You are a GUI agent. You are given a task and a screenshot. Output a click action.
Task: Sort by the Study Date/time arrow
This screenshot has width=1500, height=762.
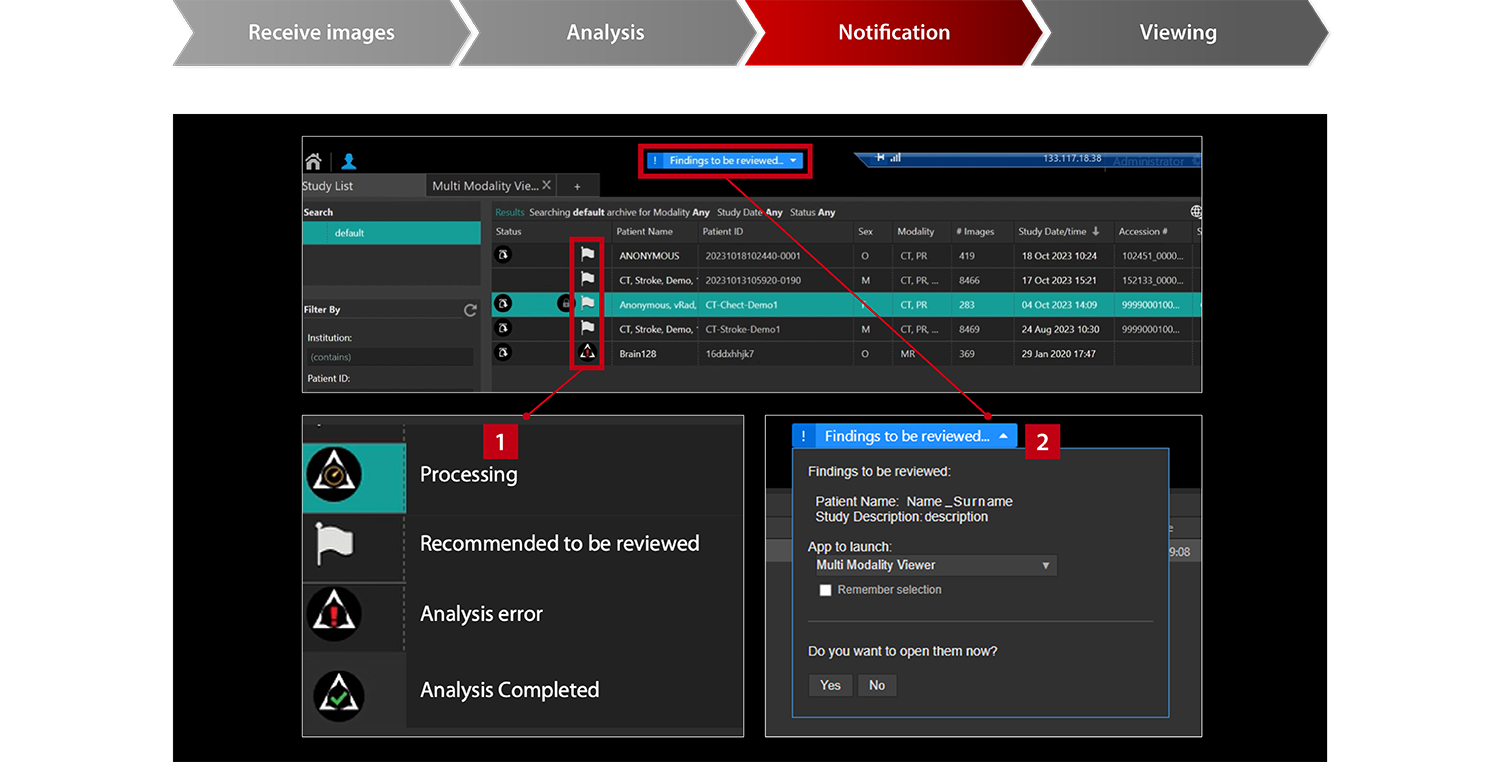click(1096, 231)
